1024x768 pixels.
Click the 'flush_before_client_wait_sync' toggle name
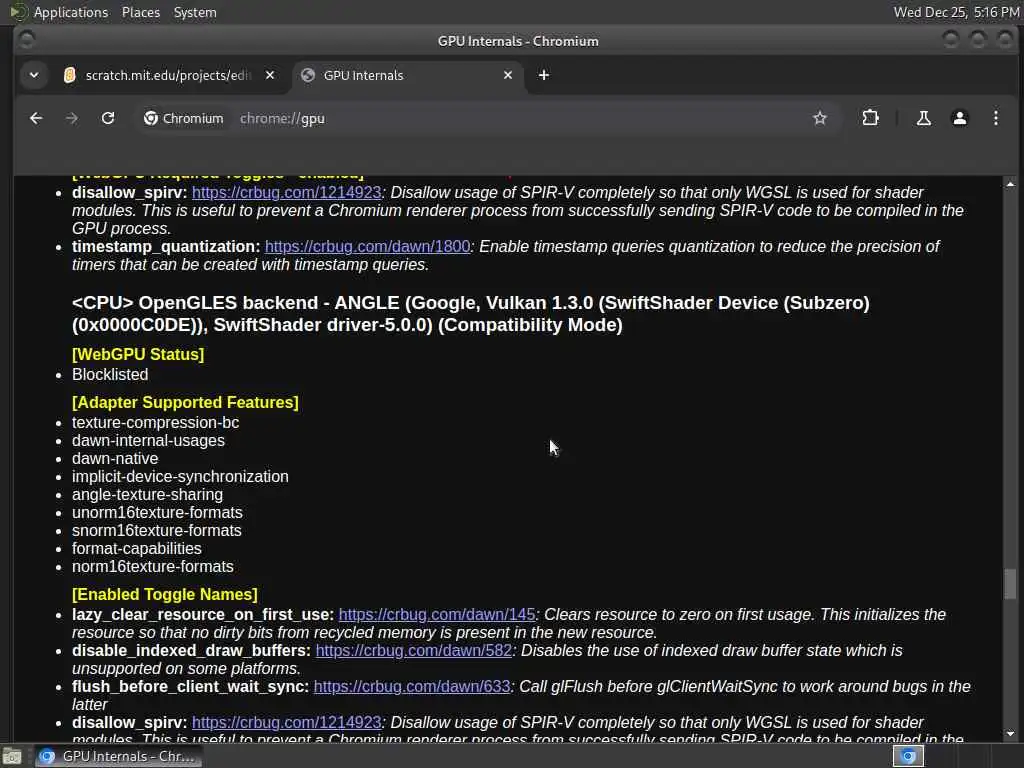(x=191, y=687)
